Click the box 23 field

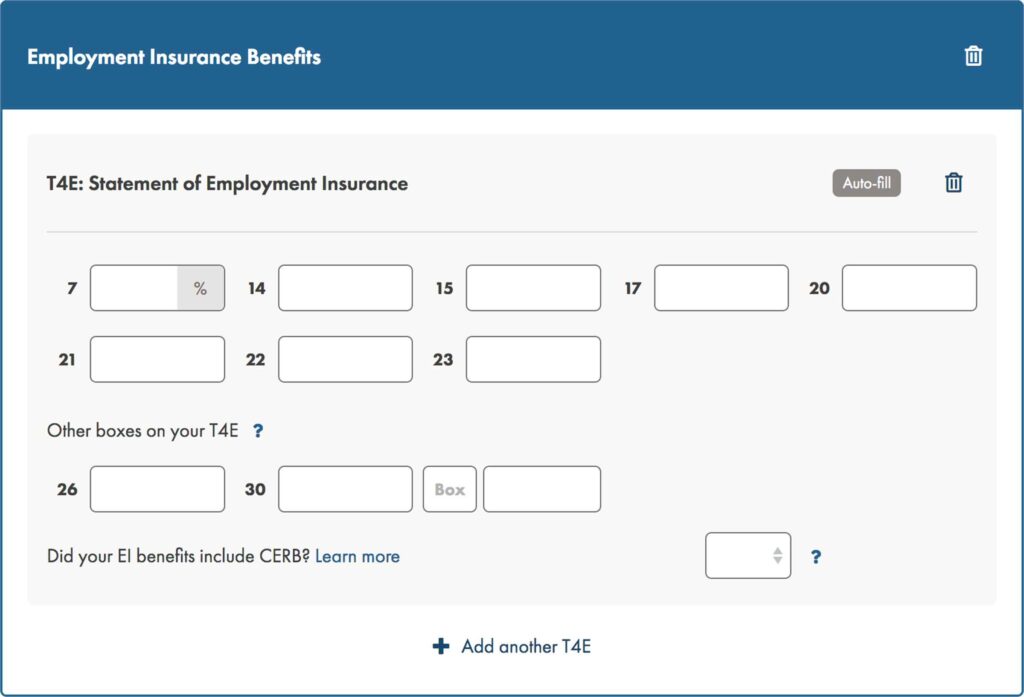point(533,359)
